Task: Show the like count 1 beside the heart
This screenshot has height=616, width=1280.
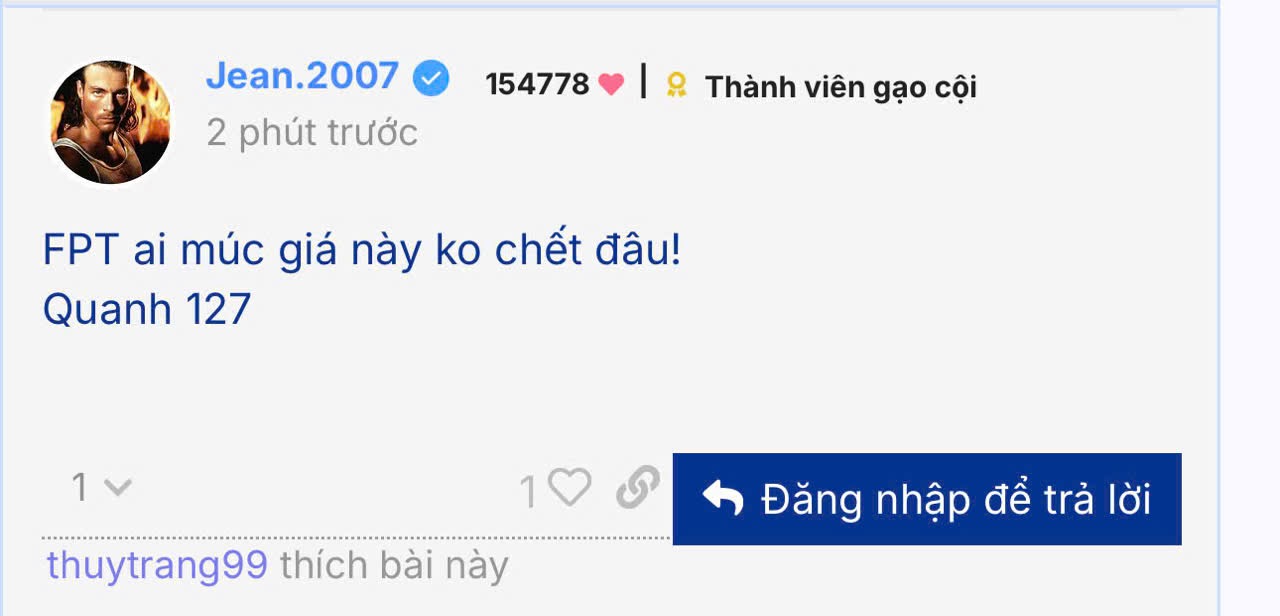Action: 529,490
